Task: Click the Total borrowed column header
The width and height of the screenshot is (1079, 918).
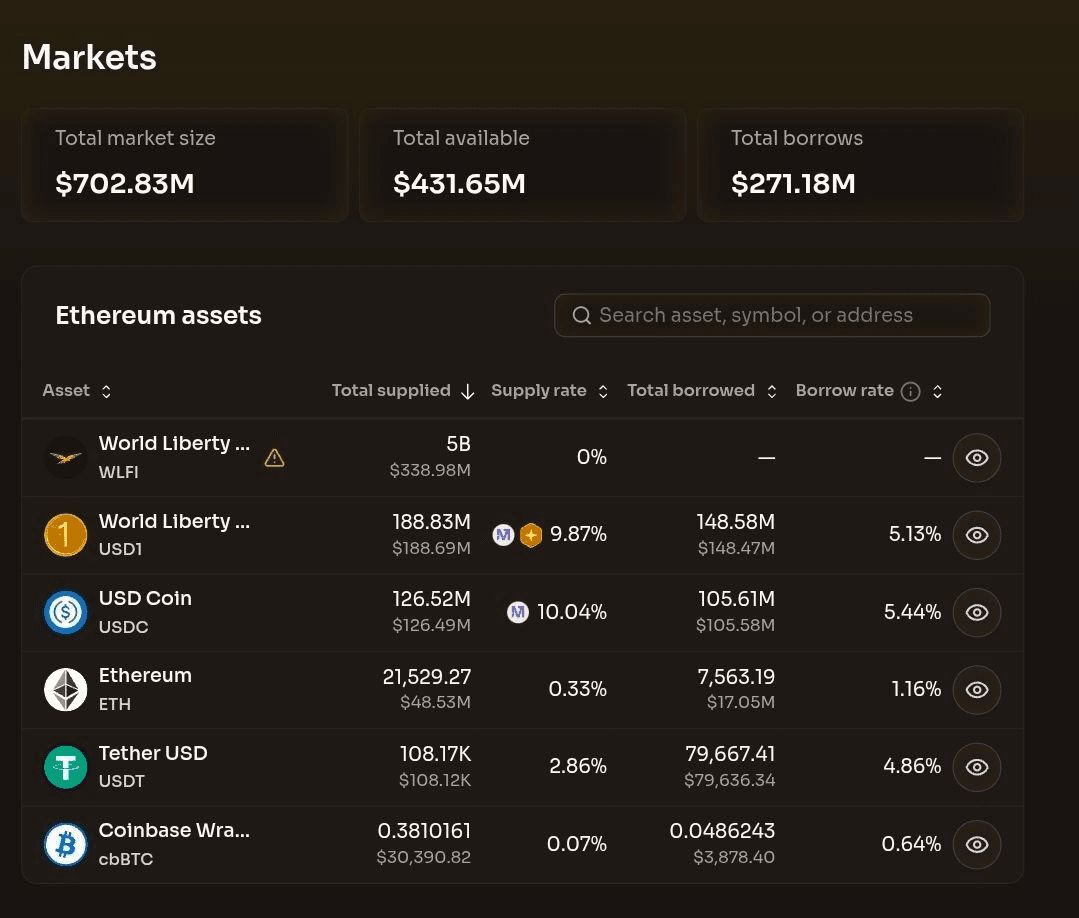Action: [691, 390]
